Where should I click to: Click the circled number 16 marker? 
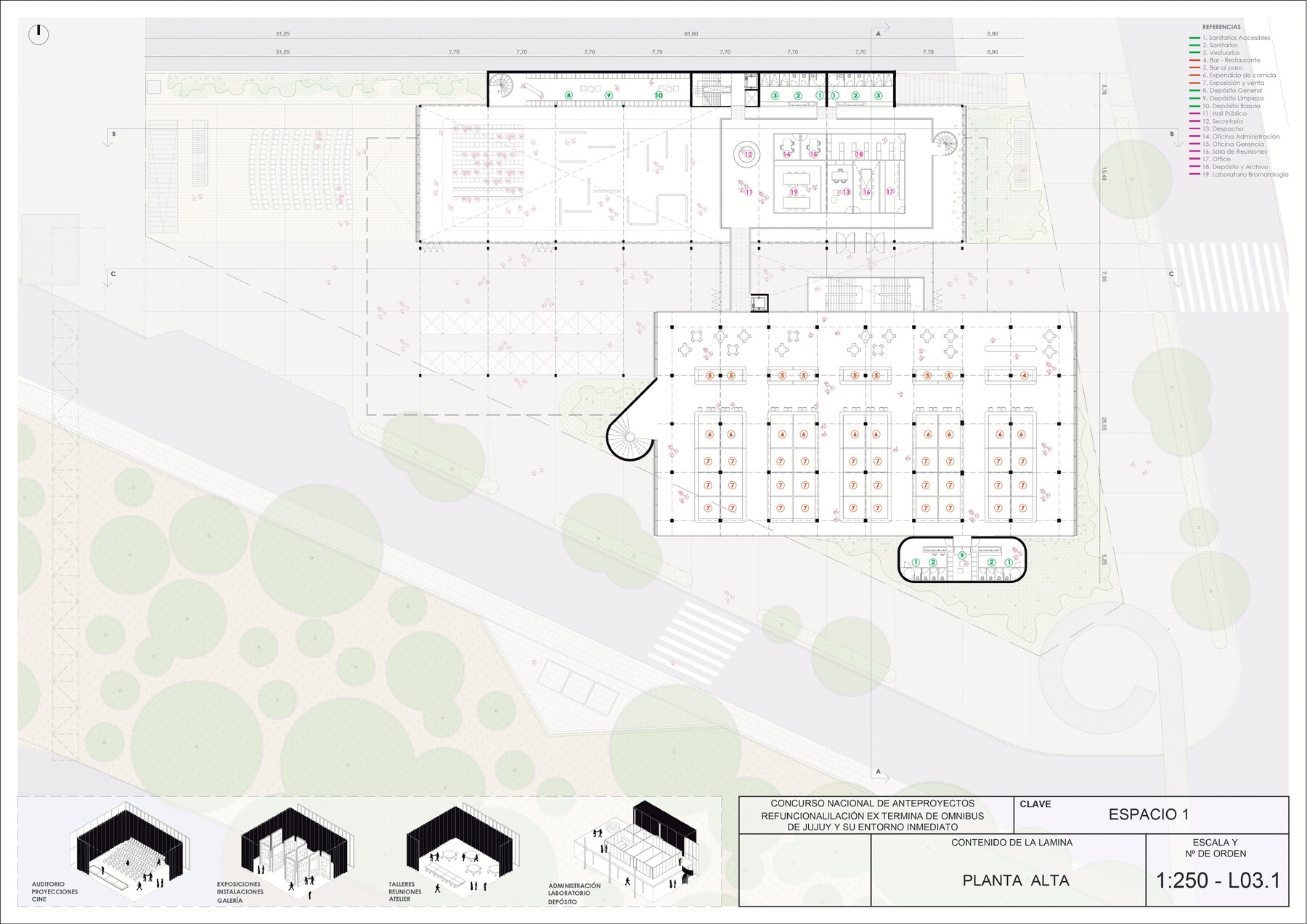tap(866, 192)
